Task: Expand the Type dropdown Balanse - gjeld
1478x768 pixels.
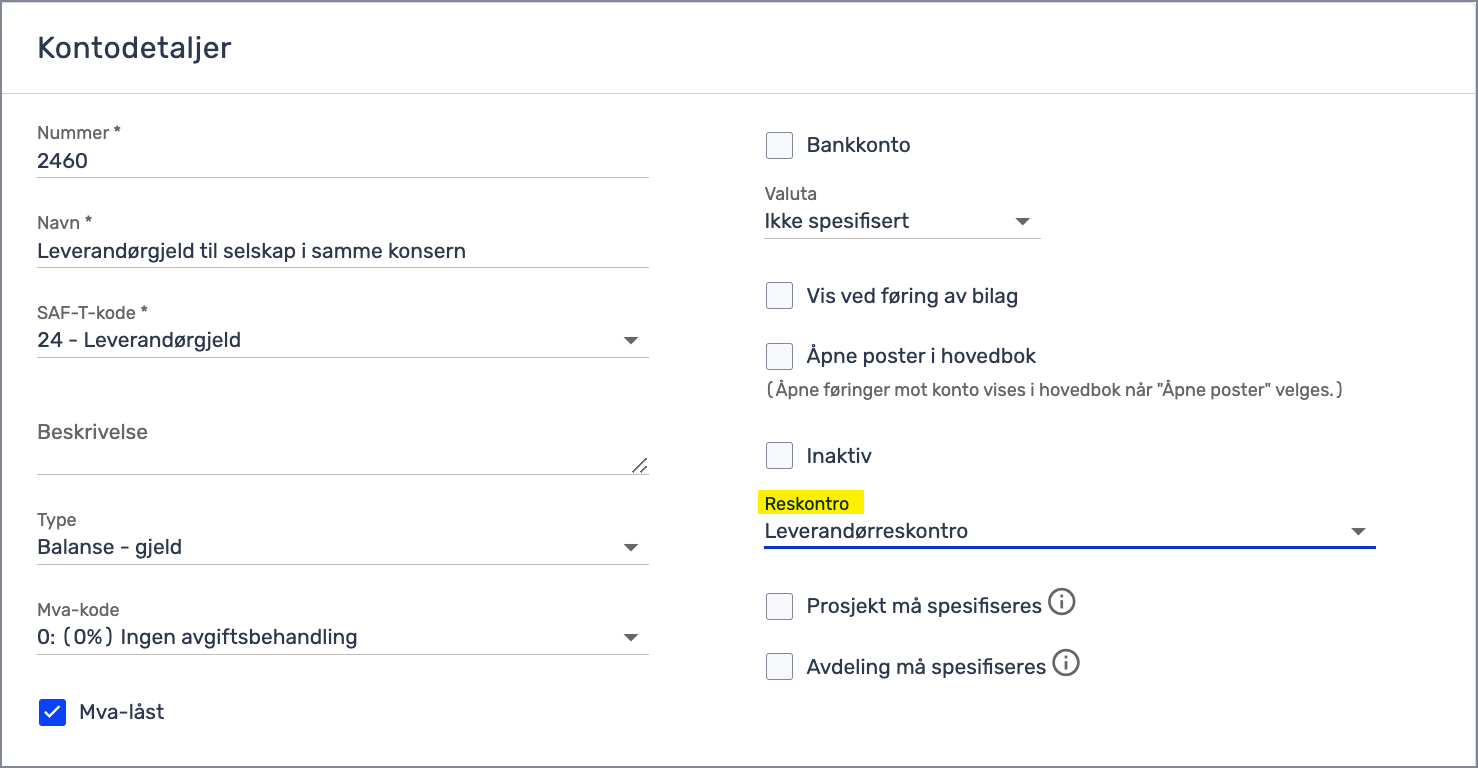Action: [x=343, y=548]
